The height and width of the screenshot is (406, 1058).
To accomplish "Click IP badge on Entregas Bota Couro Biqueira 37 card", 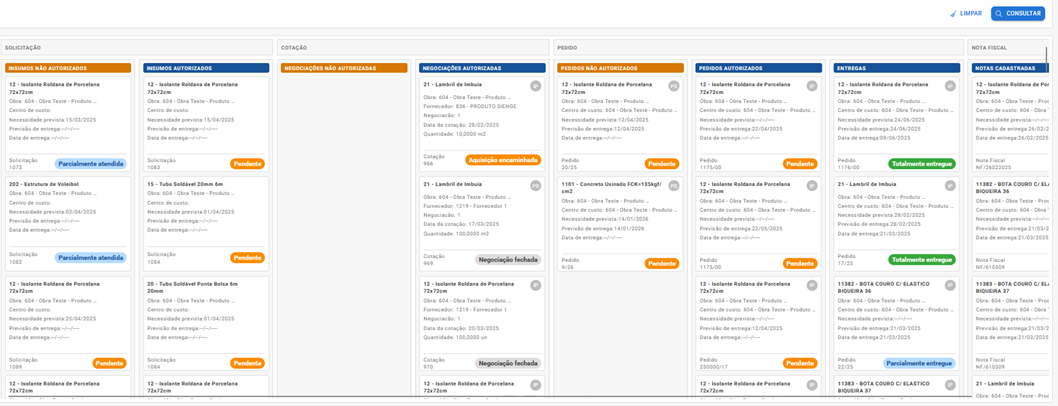I will coord(949,385).
